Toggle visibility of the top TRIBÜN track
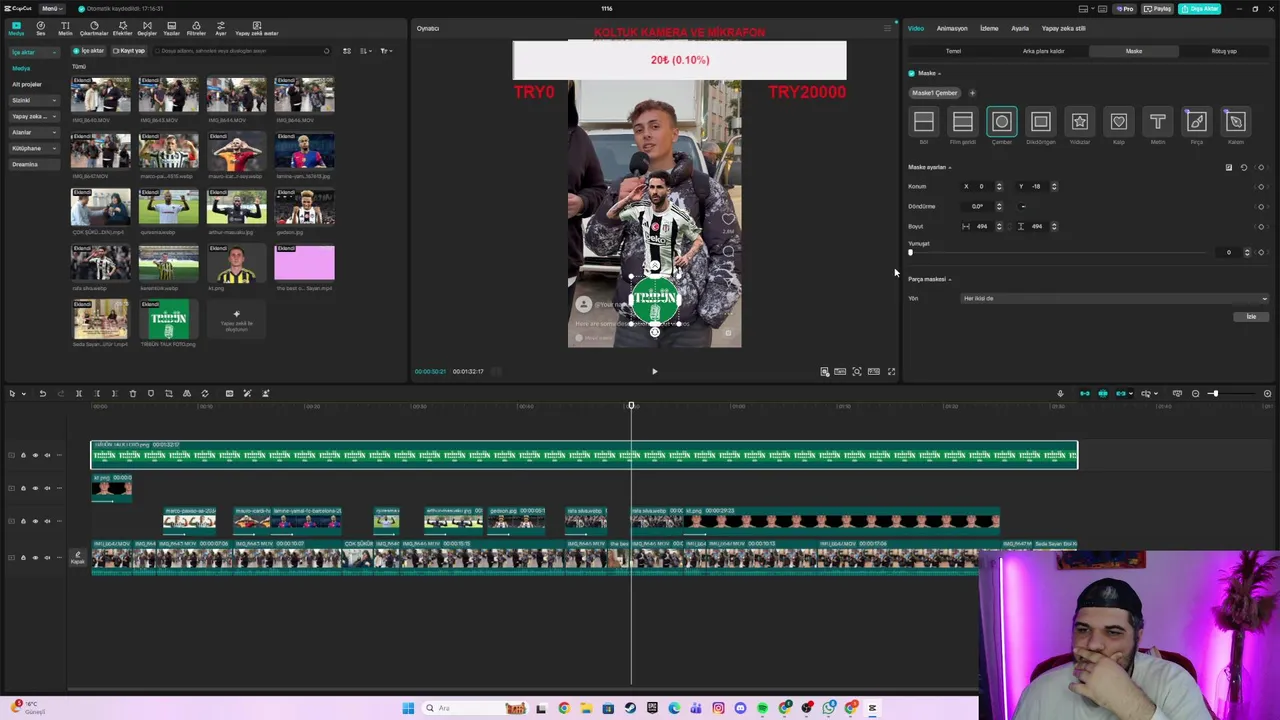The width and height of the screenshot is (1280, 720). (35, 456)
